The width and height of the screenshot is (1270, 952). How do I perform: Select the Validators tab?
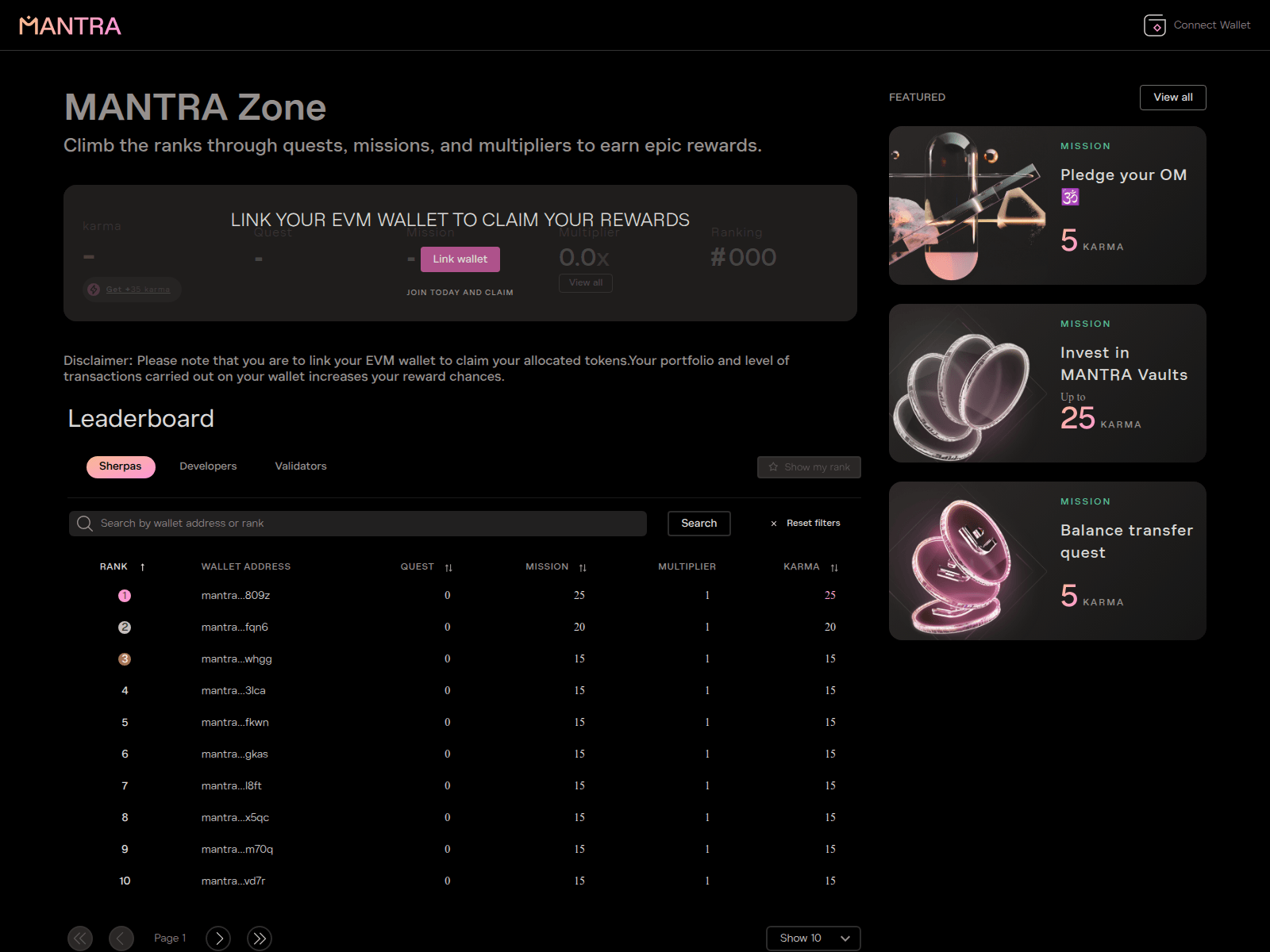[300, 466]
